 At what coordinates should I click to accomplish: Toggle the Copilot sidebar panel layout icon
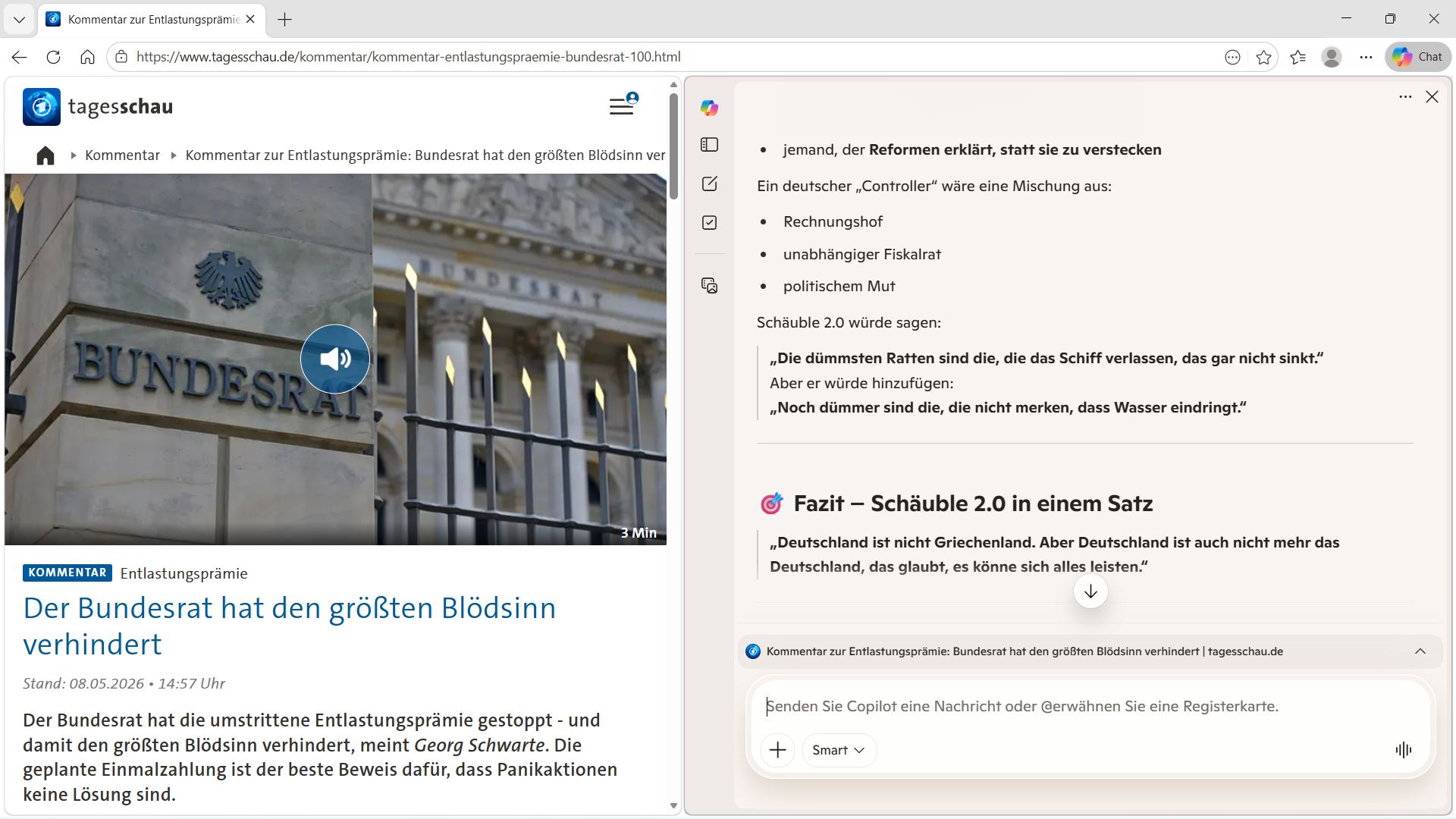click(709, 145)
